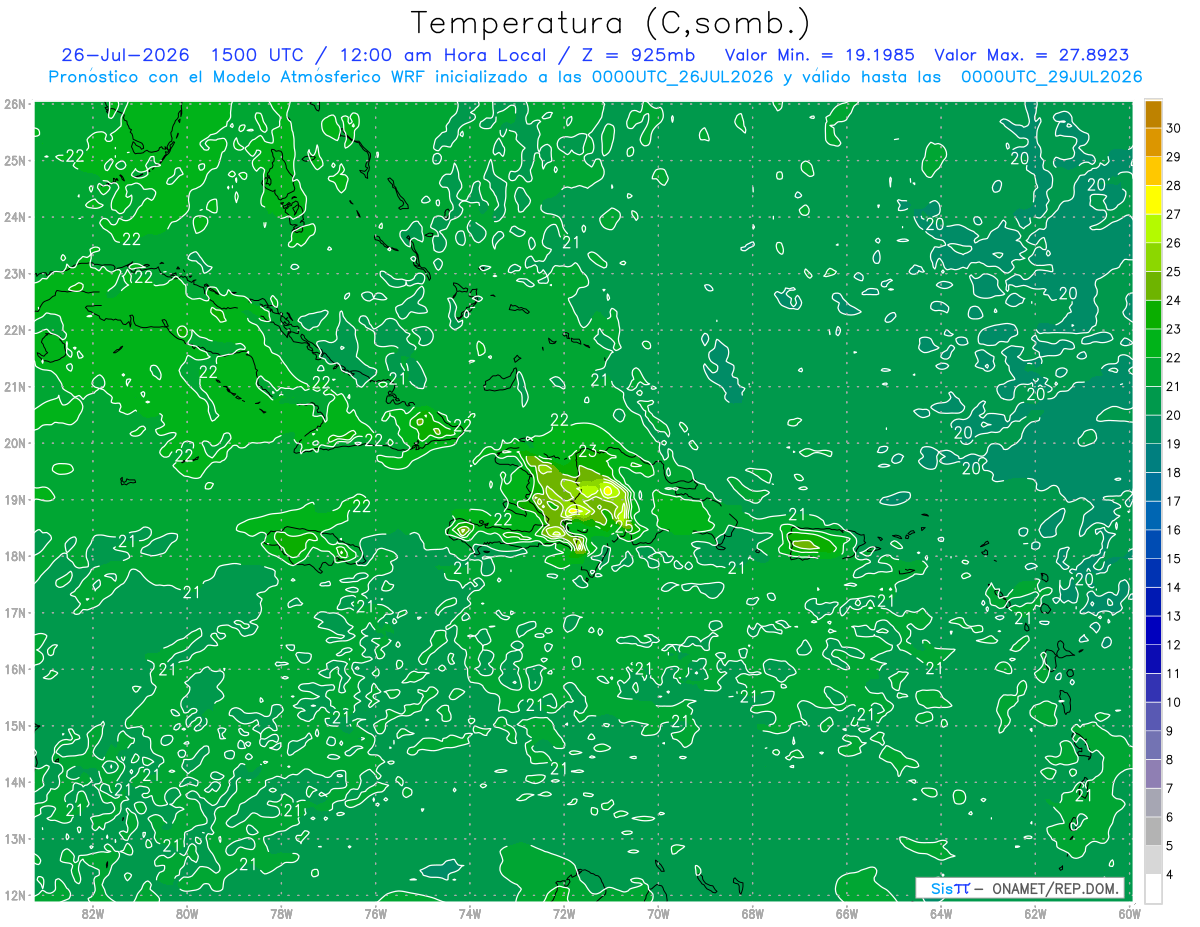Image resolution: width=1200 pixels, height=927 pixels.
Task: Click the '18N' latitude axis label
Action: [x=15, y=556]
